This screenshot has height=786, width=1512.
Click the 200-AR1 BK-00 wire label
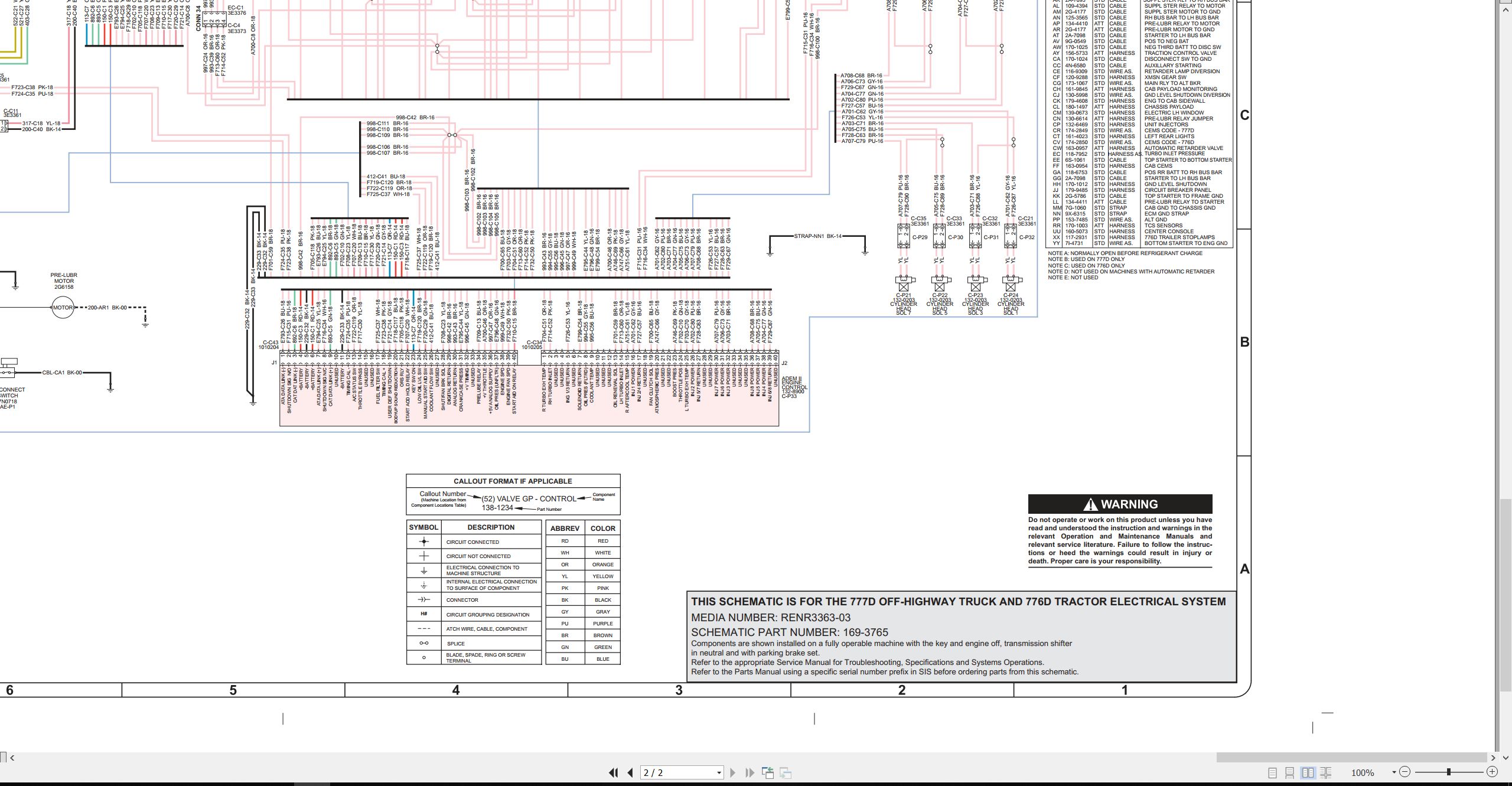[x=107, y=308]
